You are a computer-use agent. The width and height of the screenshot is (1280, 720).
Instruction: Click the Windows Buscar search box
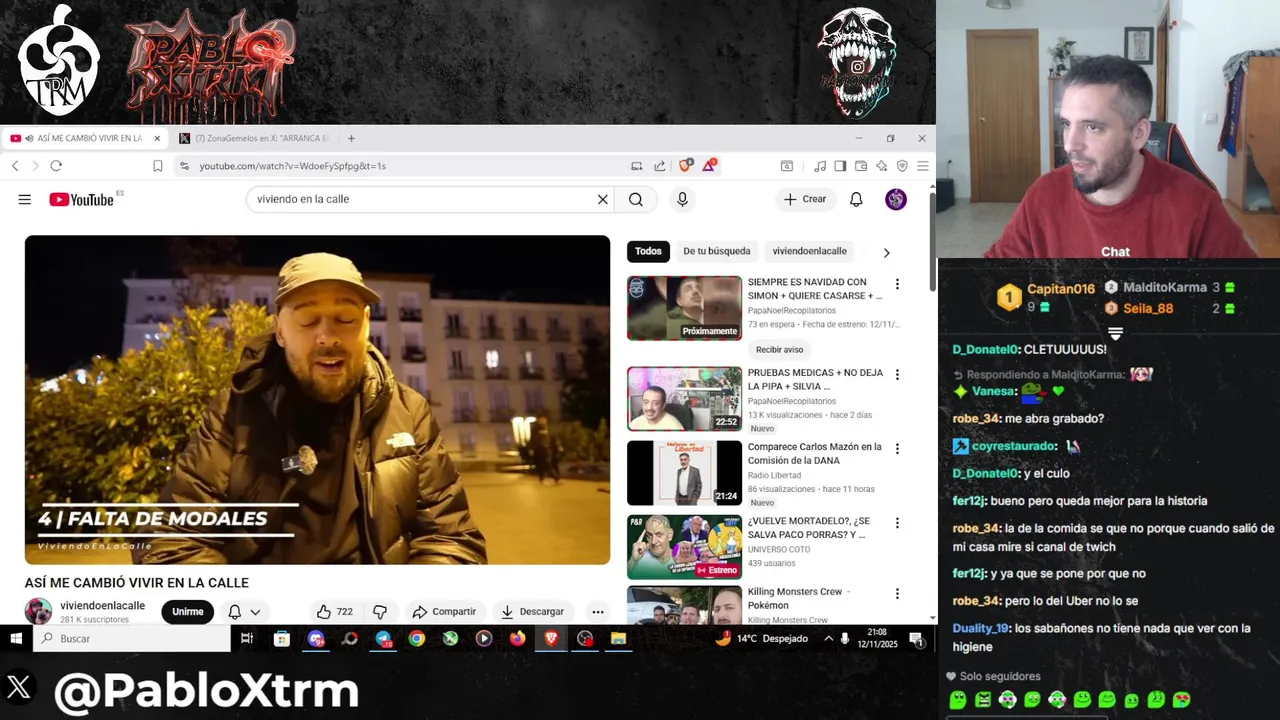tap(132, 638)
